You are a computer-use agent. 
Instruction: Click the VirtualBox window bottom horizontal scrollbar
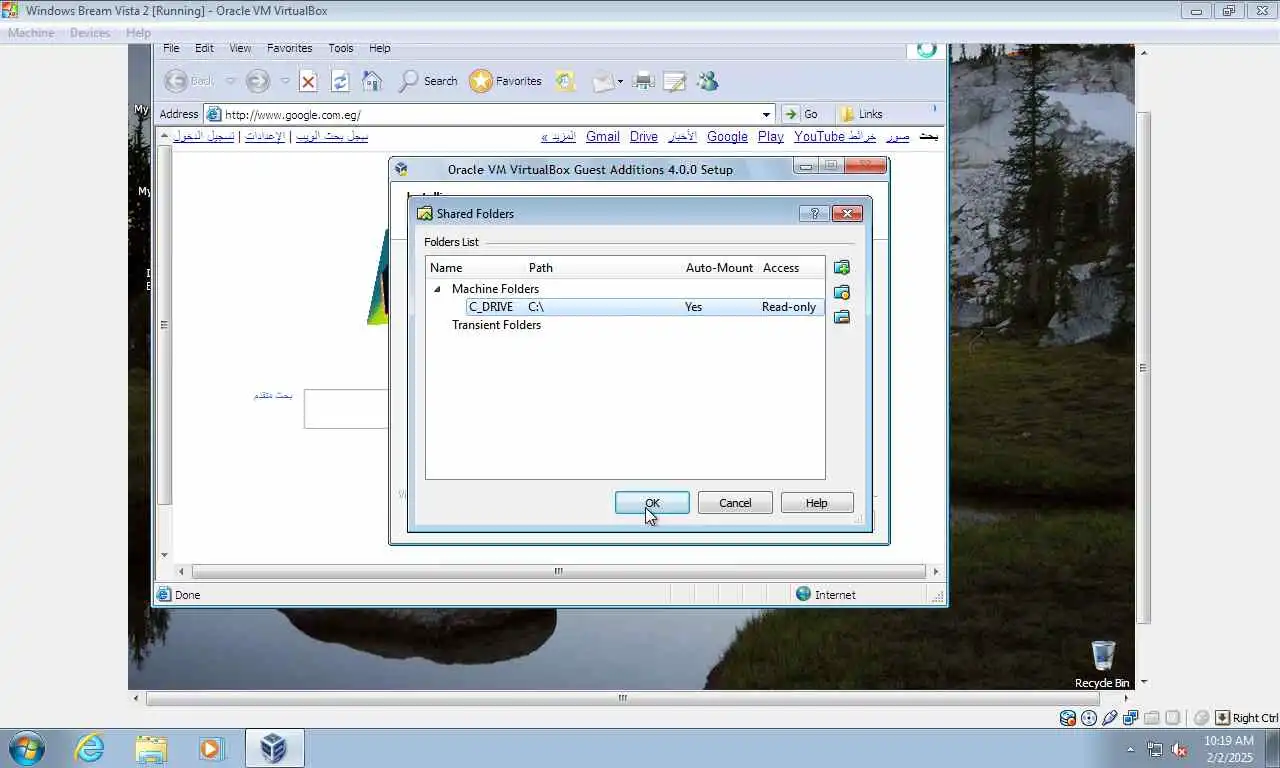coord(623,699)
